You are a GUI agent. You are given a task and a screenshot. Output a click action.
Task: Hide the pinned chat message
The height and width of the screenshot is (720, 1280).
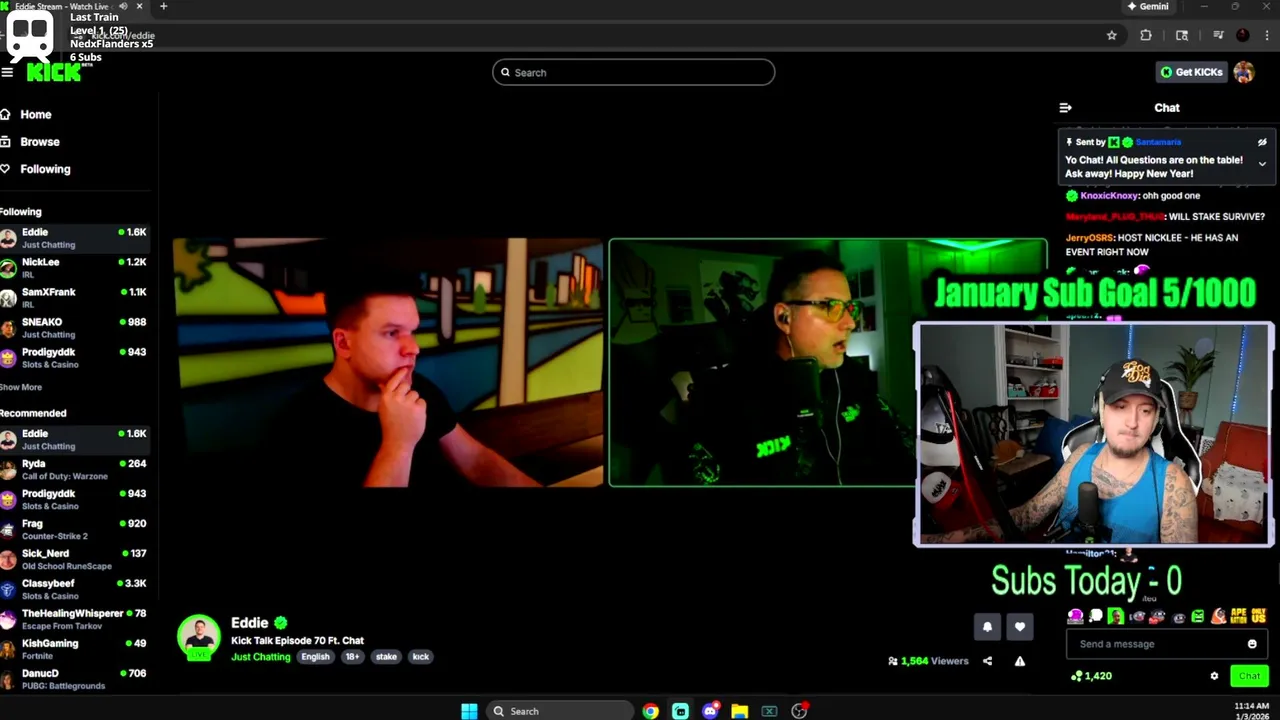coord(1262,142)
